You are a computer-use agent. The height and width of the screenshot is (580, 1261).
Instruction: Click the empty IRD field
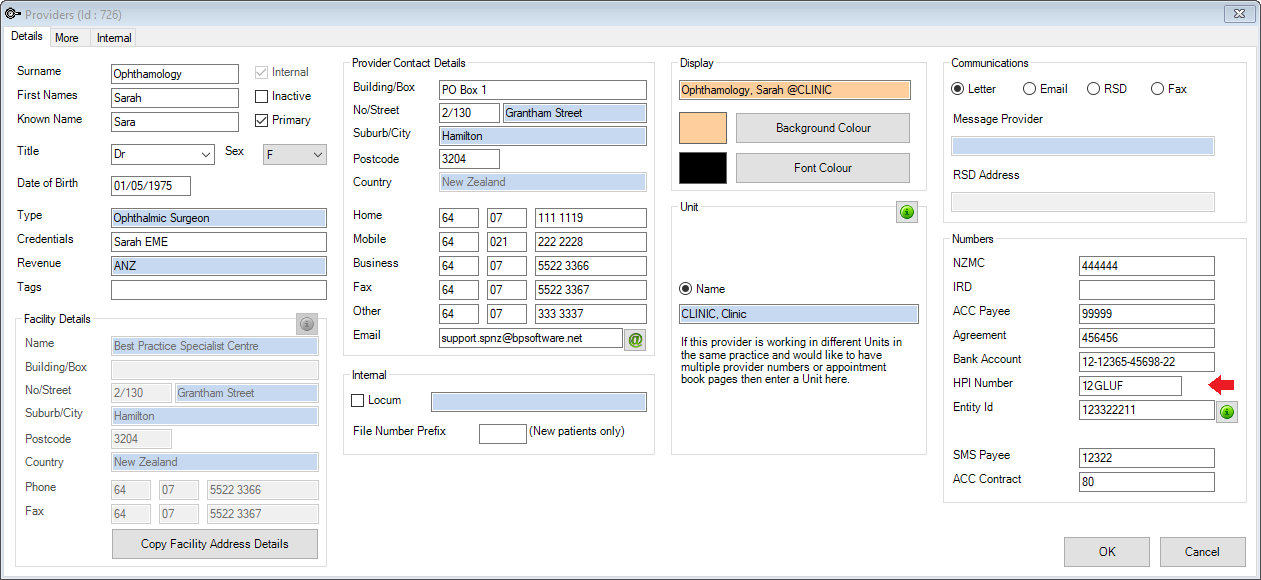point(1147,290)
